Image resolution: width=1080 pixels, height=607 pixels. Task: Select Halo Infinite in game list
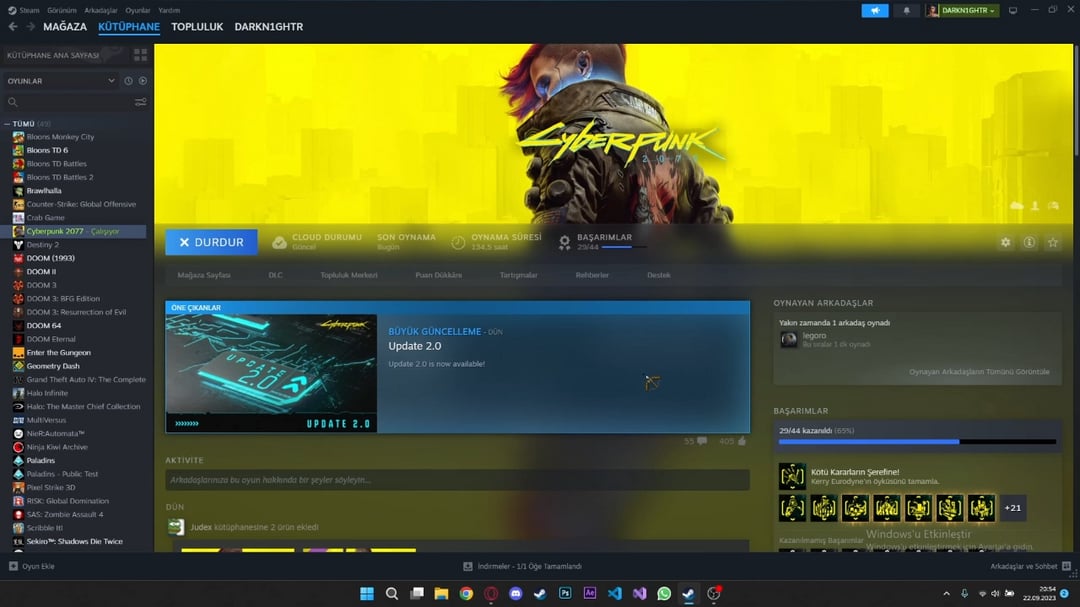pos(47,393)
